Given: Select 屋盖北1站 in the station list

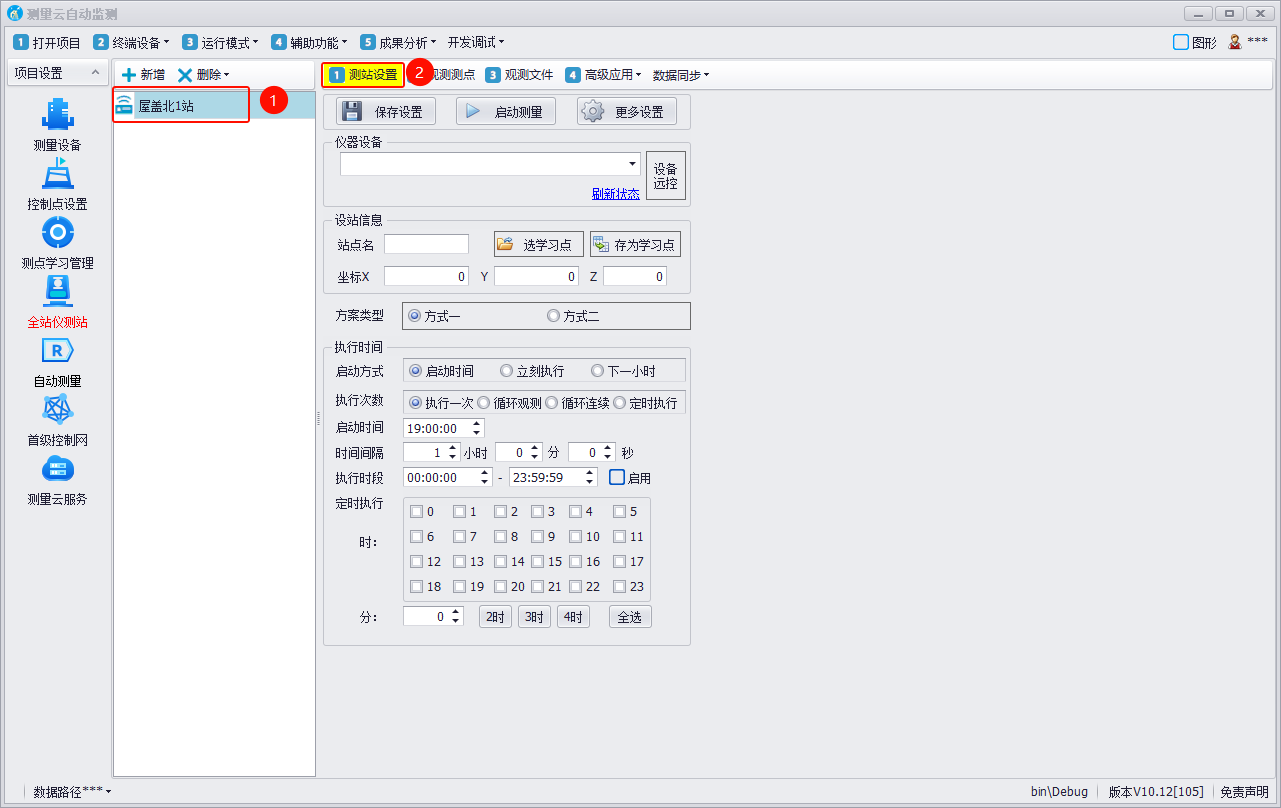Looking at the screenshot, I should (166, 106).
